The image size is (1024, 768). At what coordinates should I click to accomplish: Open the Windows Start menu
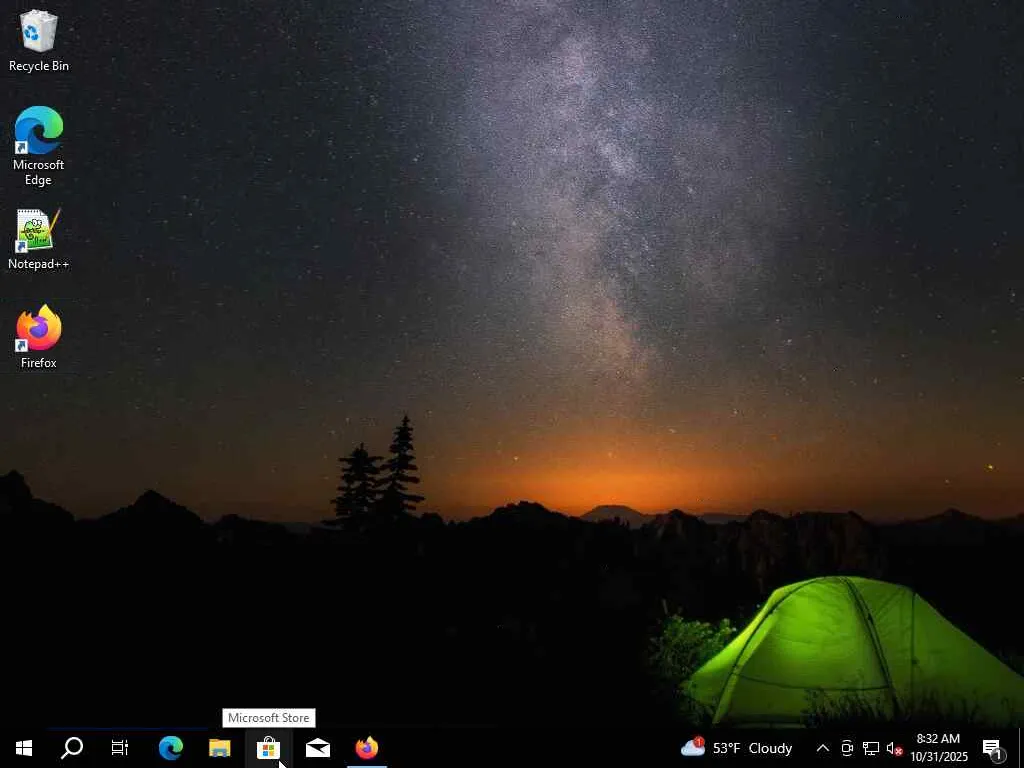pos(24,748)
